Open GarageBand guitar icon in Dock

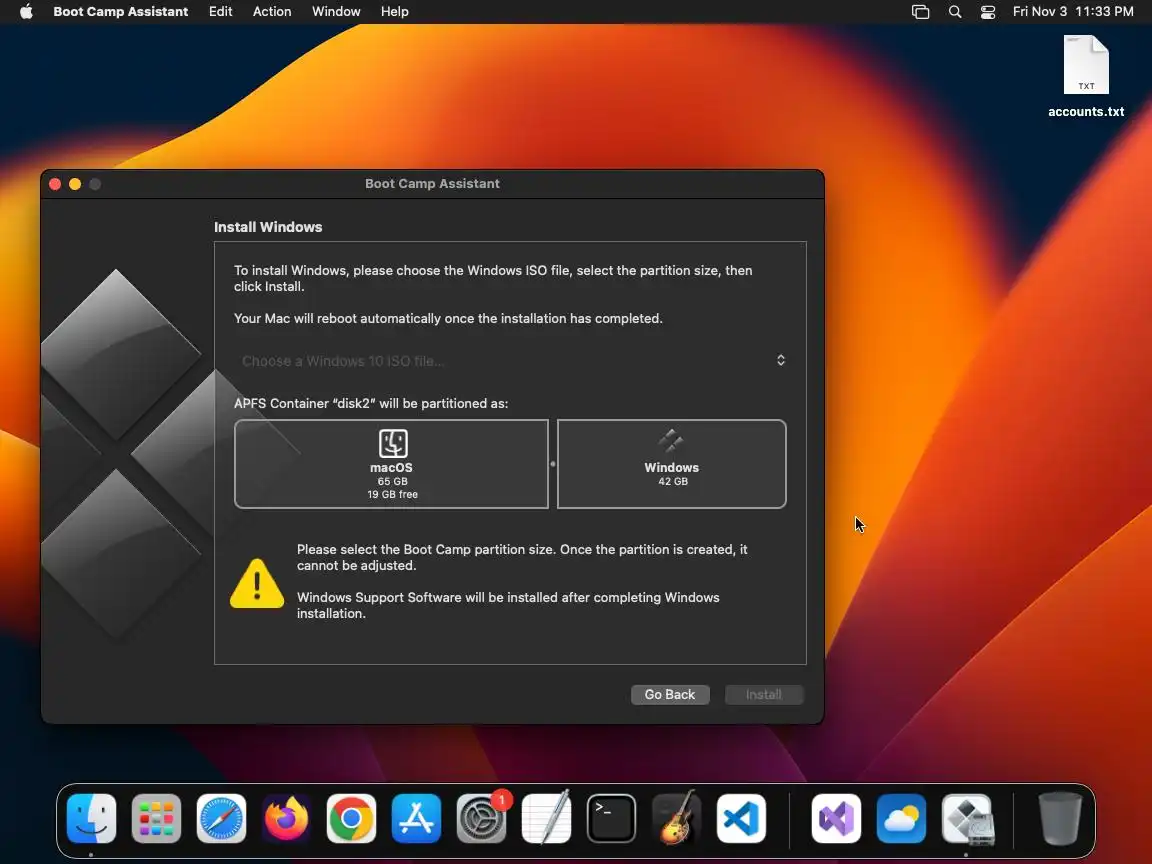pyautogui.click(x=676, y=818)
